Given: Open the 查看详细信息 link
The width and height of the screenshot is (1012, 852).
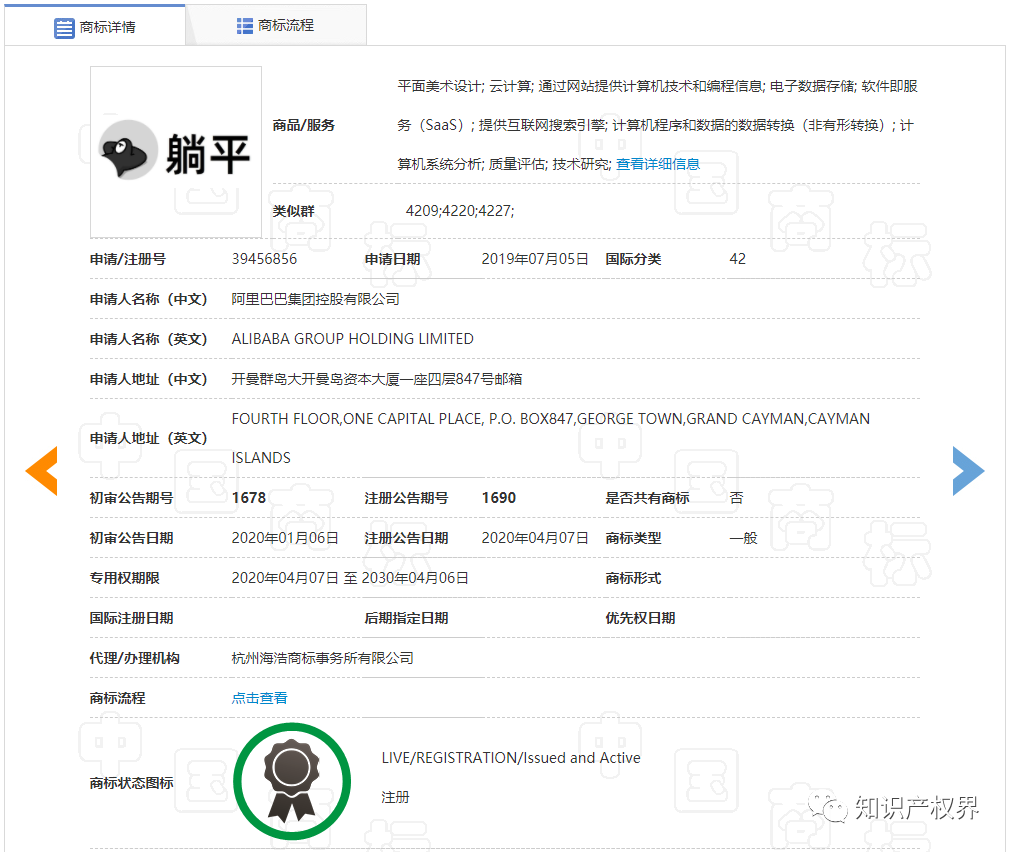Looking at the screenshot, I should tap(658, 164).
